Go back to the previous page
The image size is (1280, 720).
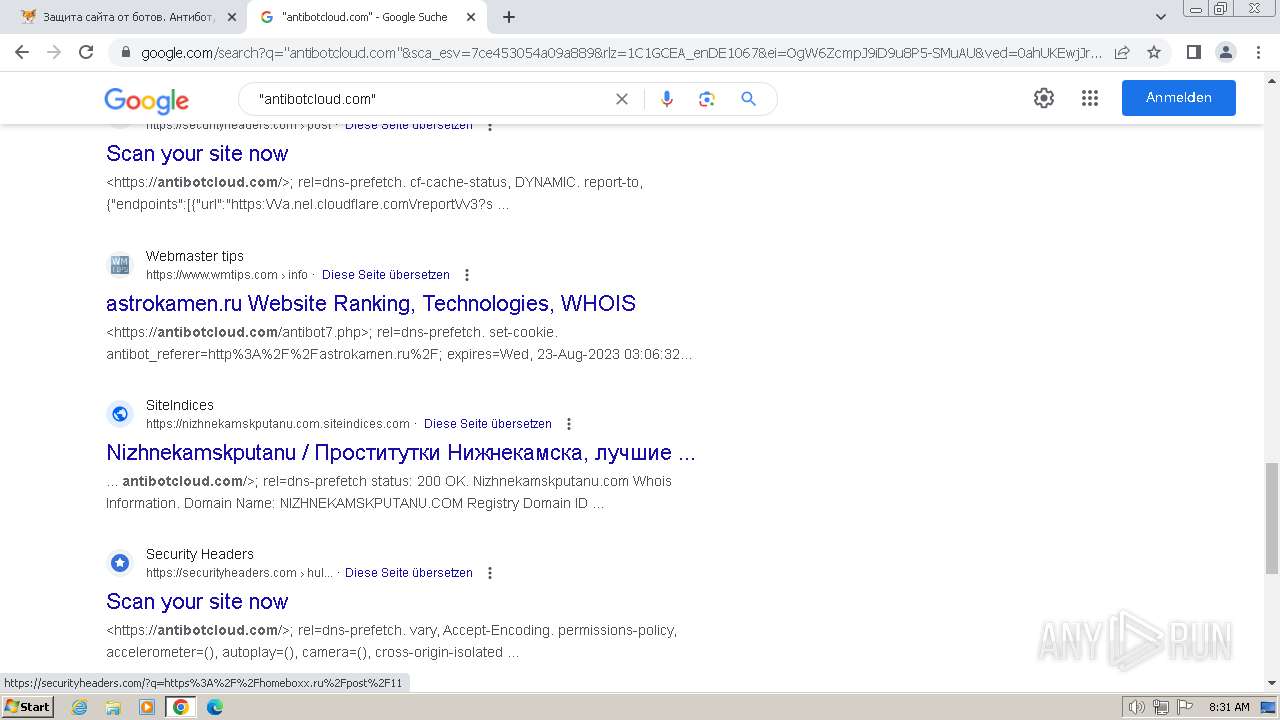coord(22,52)
